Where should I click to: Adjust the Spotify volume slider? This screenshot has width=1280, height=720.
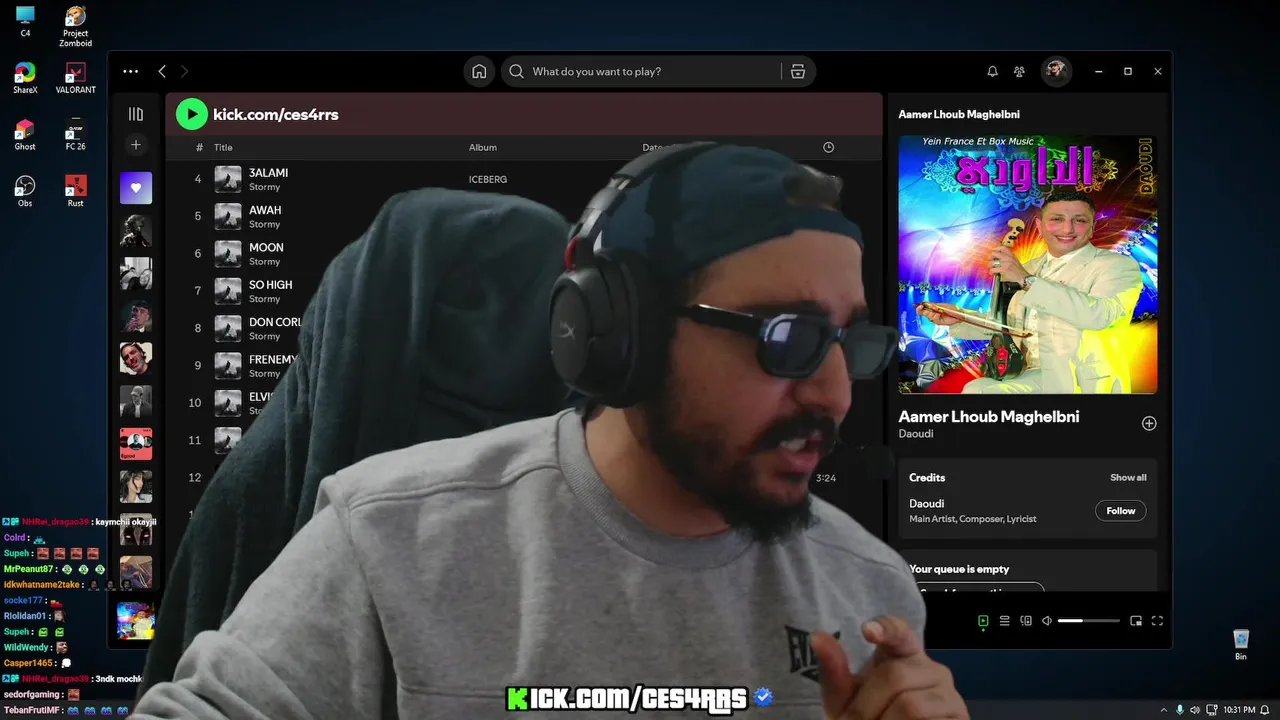pyautogui.click(x=1089, y=621)
